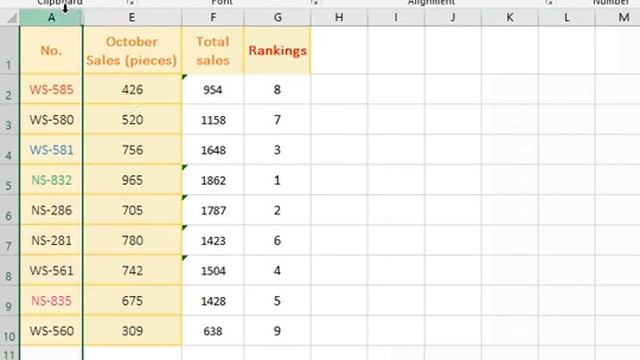
Task: Click 'October Sales (pieces)' header cell
Action: coord(132,50)
